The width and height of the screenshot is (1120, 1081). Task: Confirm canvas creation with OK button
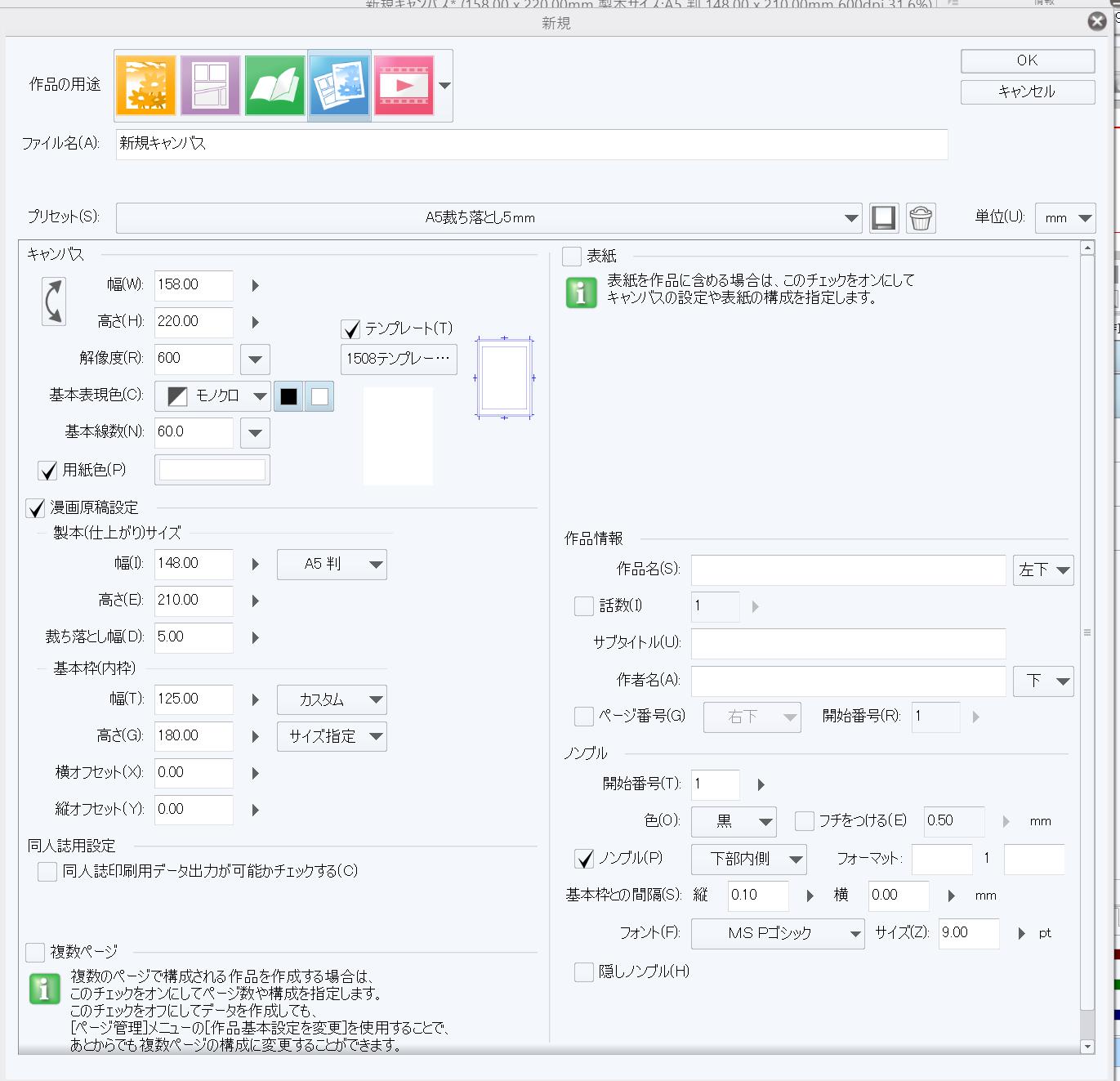[1027, 60]
